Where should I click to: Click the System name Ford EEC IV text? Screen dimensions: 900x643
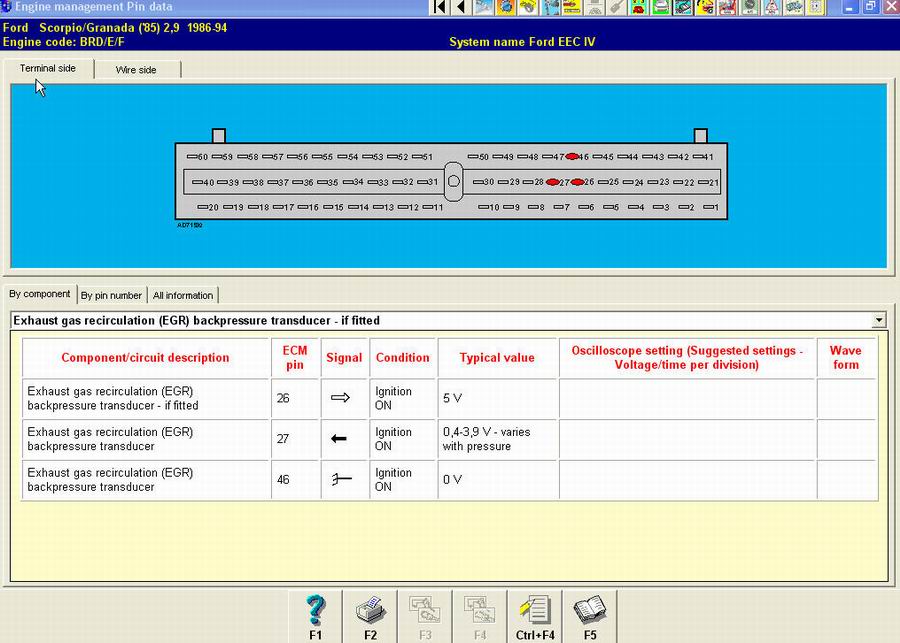522,42
